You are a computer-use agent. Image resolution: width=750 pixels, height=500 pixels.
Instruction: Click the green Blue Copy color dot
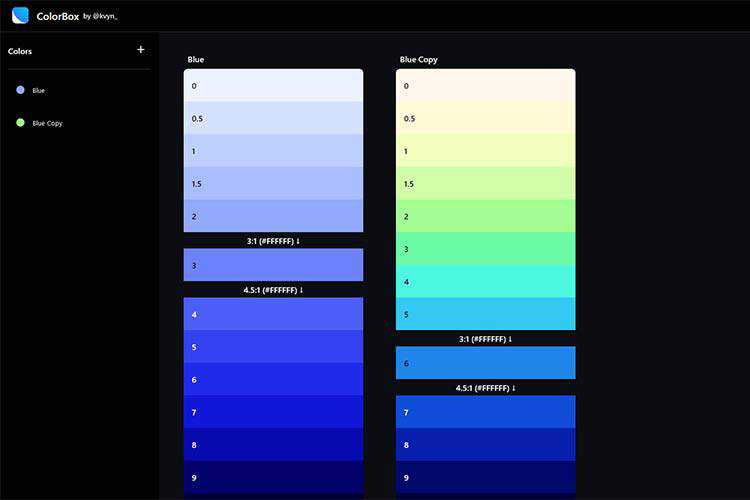coord(20,123)
